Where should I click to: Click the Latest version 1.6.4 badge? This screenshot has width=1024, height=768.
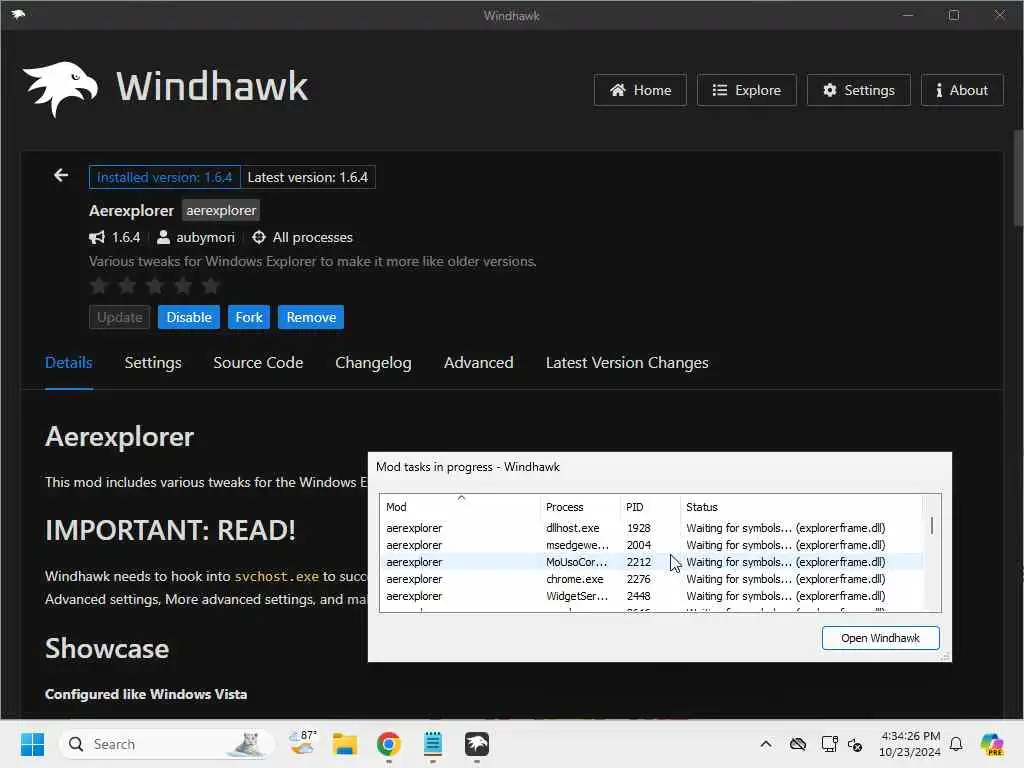(308, 177)
